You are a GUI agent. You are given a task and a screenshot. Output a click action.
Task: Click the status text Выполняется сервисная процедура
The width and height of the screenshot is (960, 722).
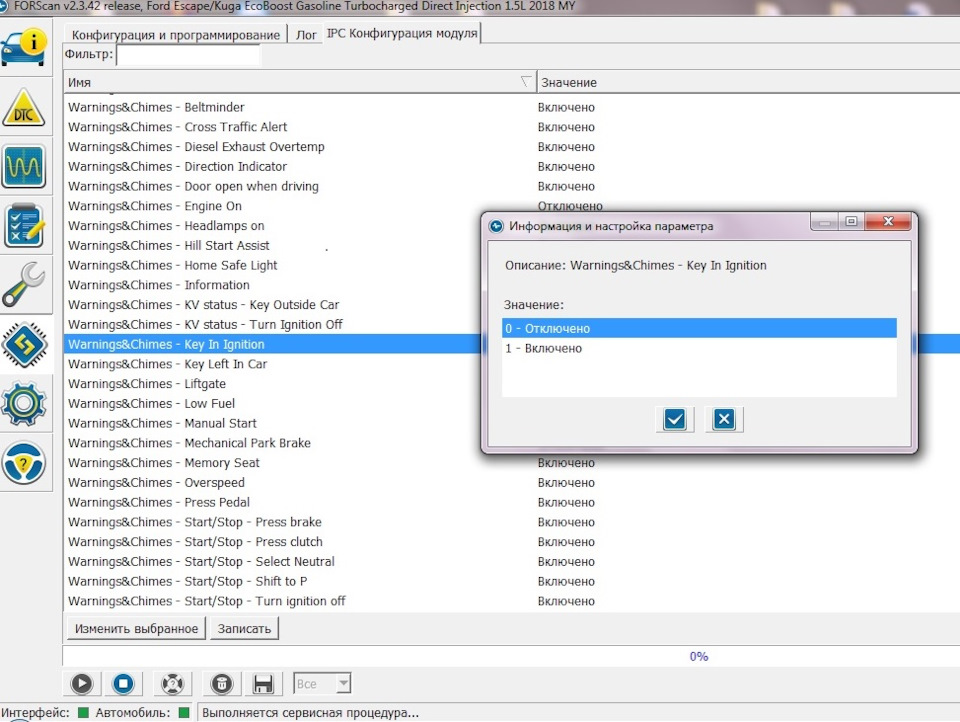tap(310, 713)
